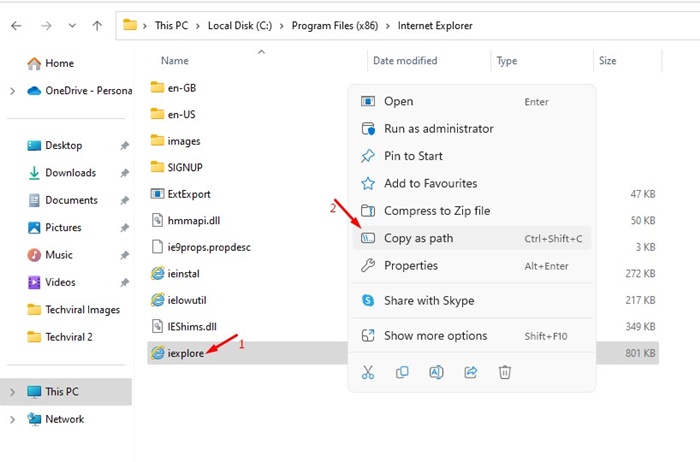Select Run as administrator

(471, 129)
